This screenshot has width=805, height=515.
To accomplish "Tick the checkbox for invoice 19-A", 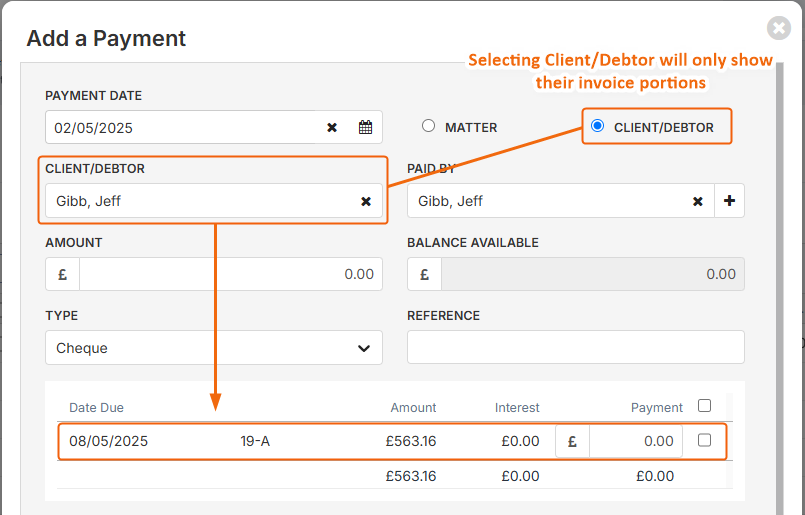I will tap(704, 440).
